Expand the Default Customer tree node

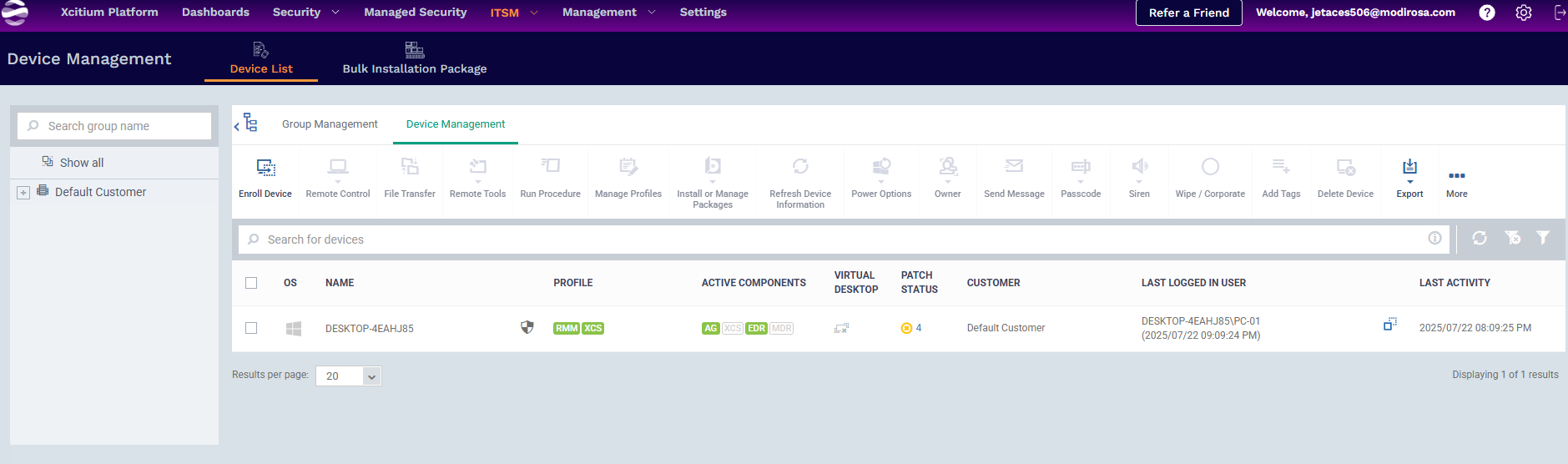click(23, 193)
